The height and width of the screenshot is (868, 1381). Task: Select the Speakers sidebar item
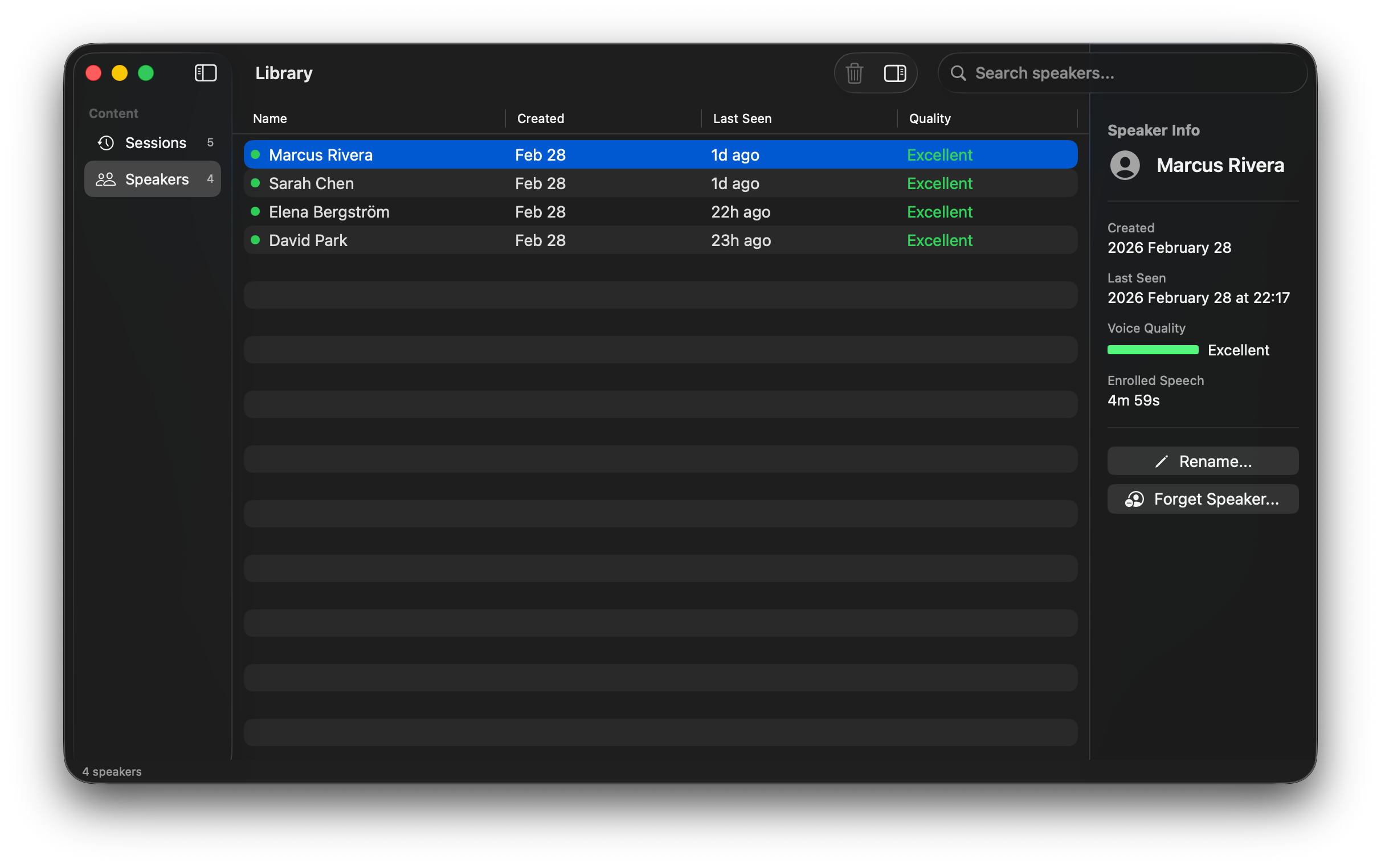point(156,179)
